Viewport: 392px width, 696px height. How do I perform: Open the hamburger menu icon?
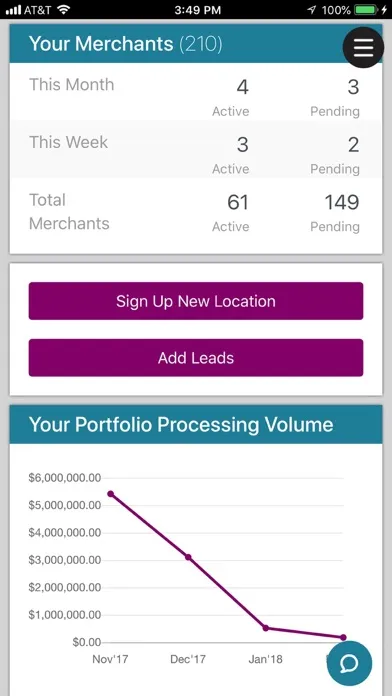pyautogui.click(x=363, y=47)
